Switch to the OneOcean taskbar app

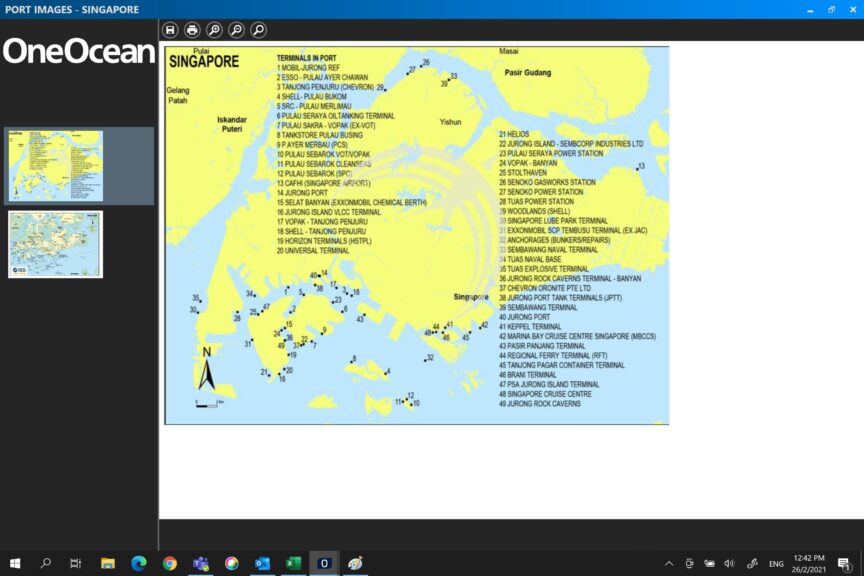click(324, 563)
